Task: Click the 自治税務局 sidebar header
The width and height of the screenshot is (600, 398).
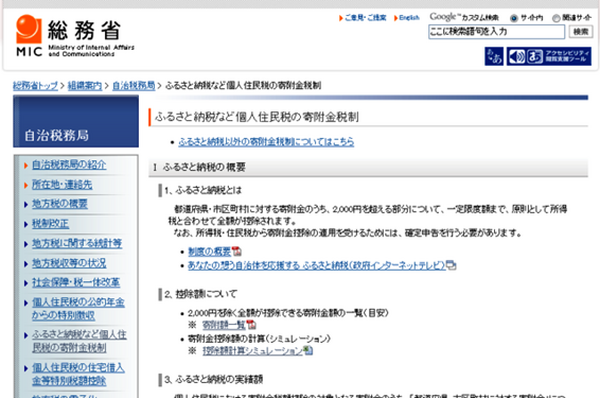Action: 76,121
